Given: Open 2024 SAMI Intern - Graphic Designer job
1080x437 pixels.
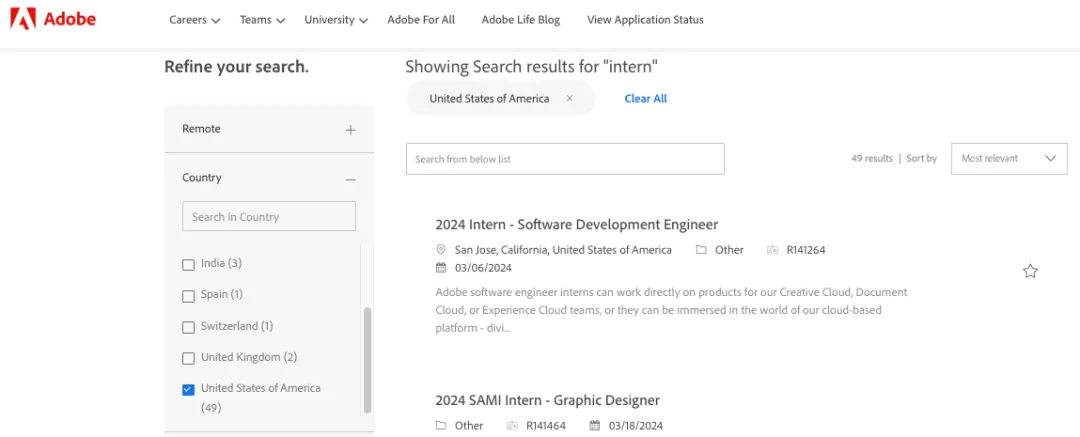Looking at the screenshot, I should tap(548, 400).
